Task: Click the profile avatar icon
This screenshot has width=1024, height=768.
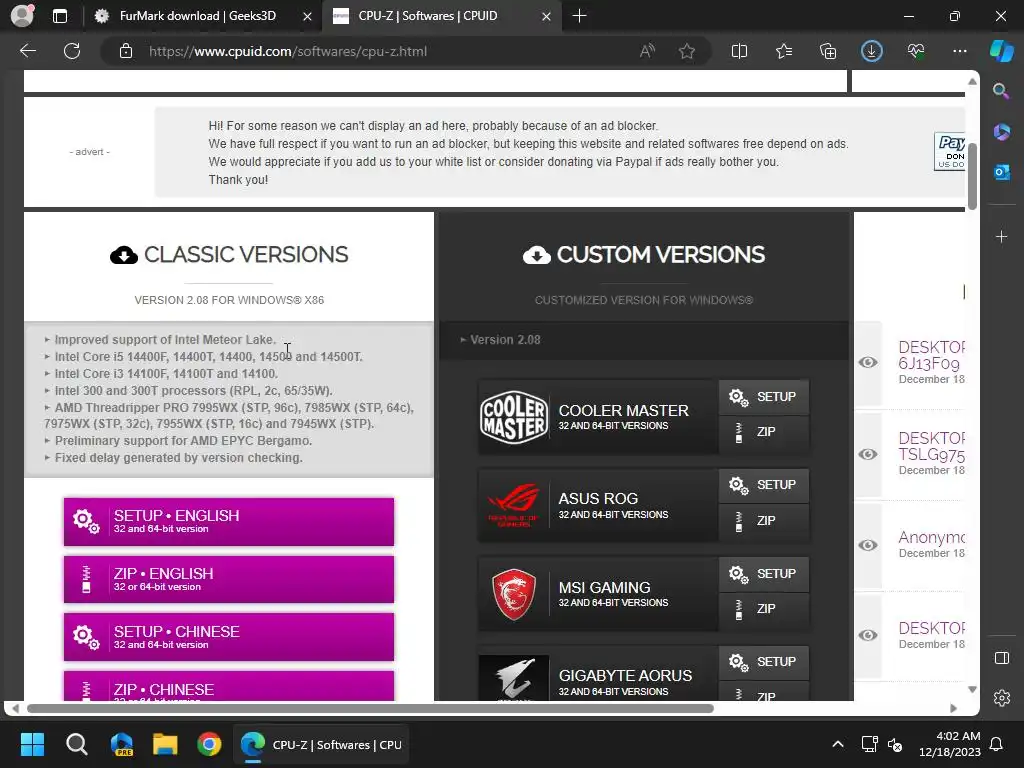Action: tap(22, 16)
